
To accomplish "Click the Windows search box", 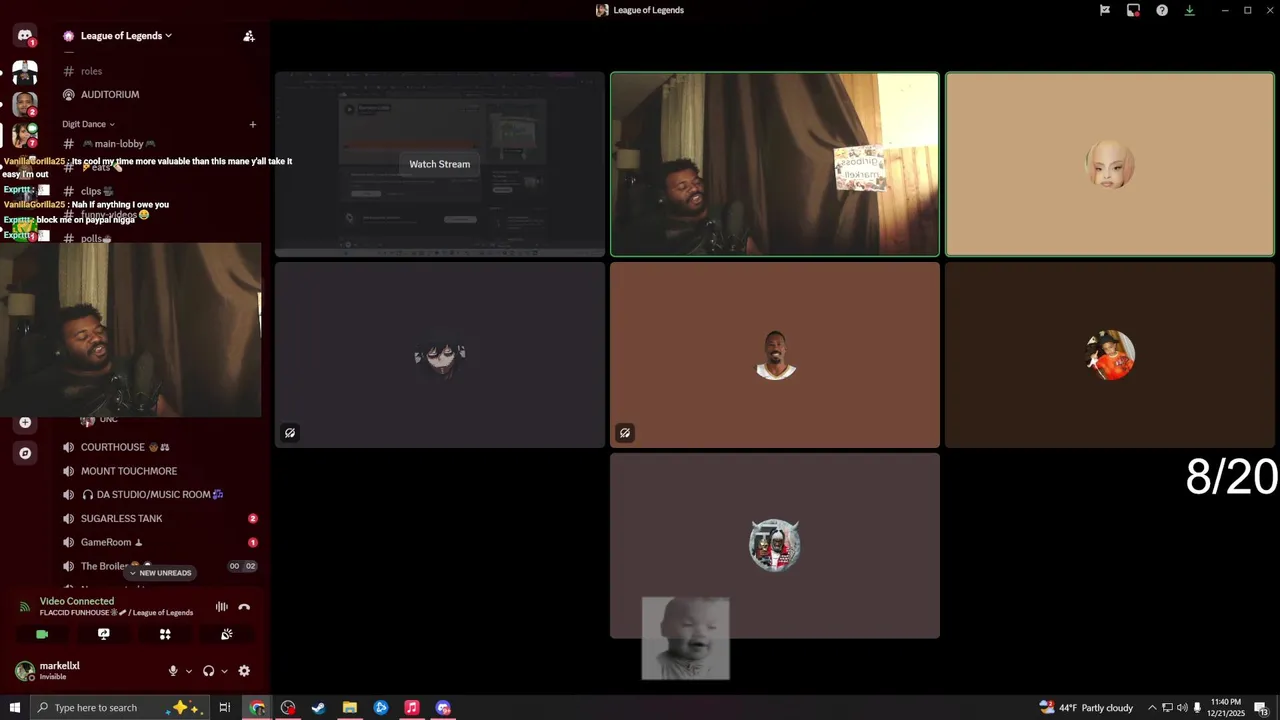I will coord(118,708).
